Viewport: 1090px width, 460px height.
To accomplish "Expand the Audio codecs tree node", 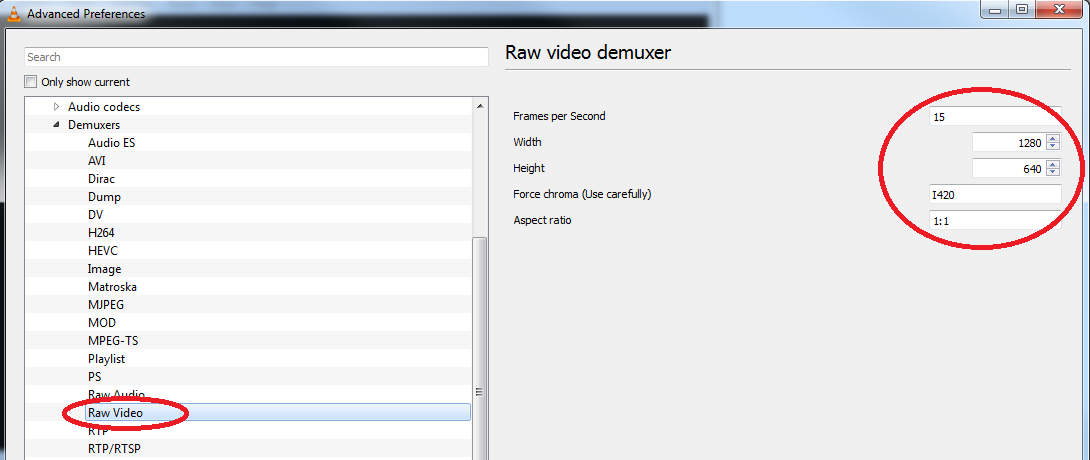I will [x=56, y=107].
